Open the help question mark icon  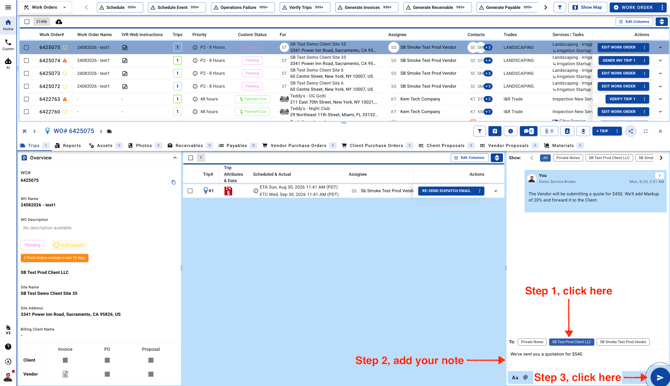(8, 347)
